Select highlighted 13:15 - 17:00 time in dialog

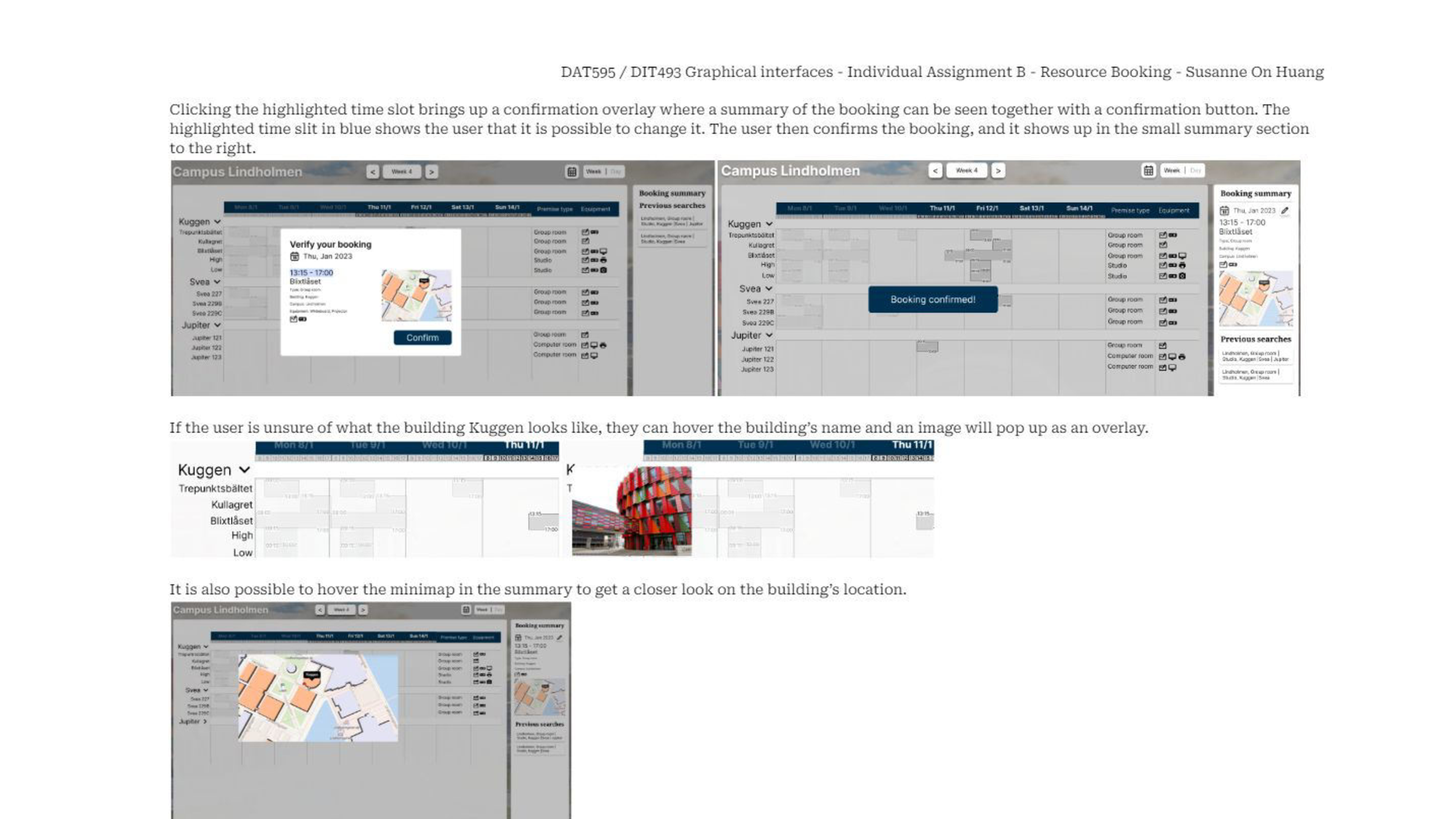(311, 273)
